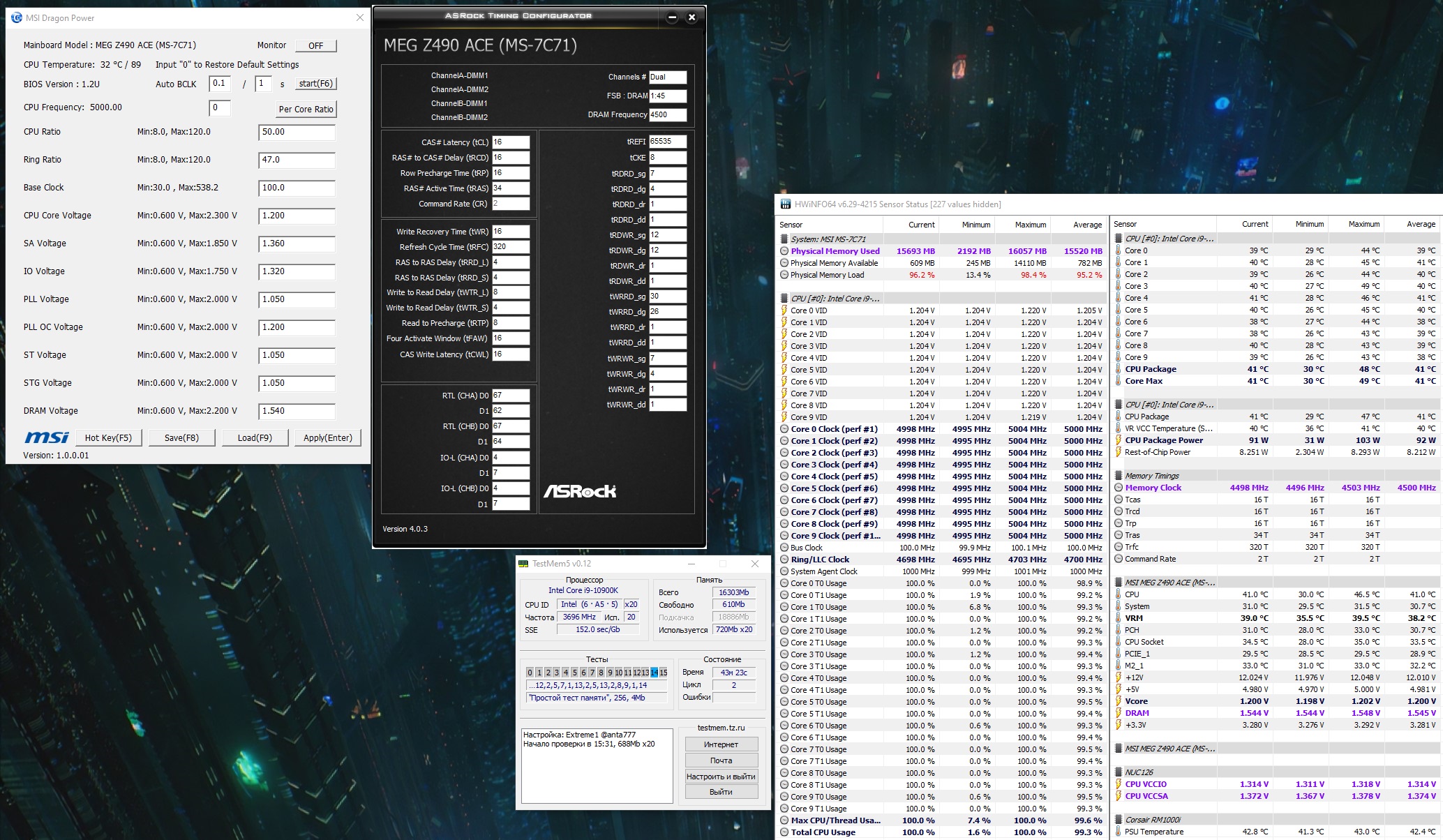This screenshot has height=840, width=1443.
Task: Click the Core 0 VID lightning icon
Action: click(784, 310)
